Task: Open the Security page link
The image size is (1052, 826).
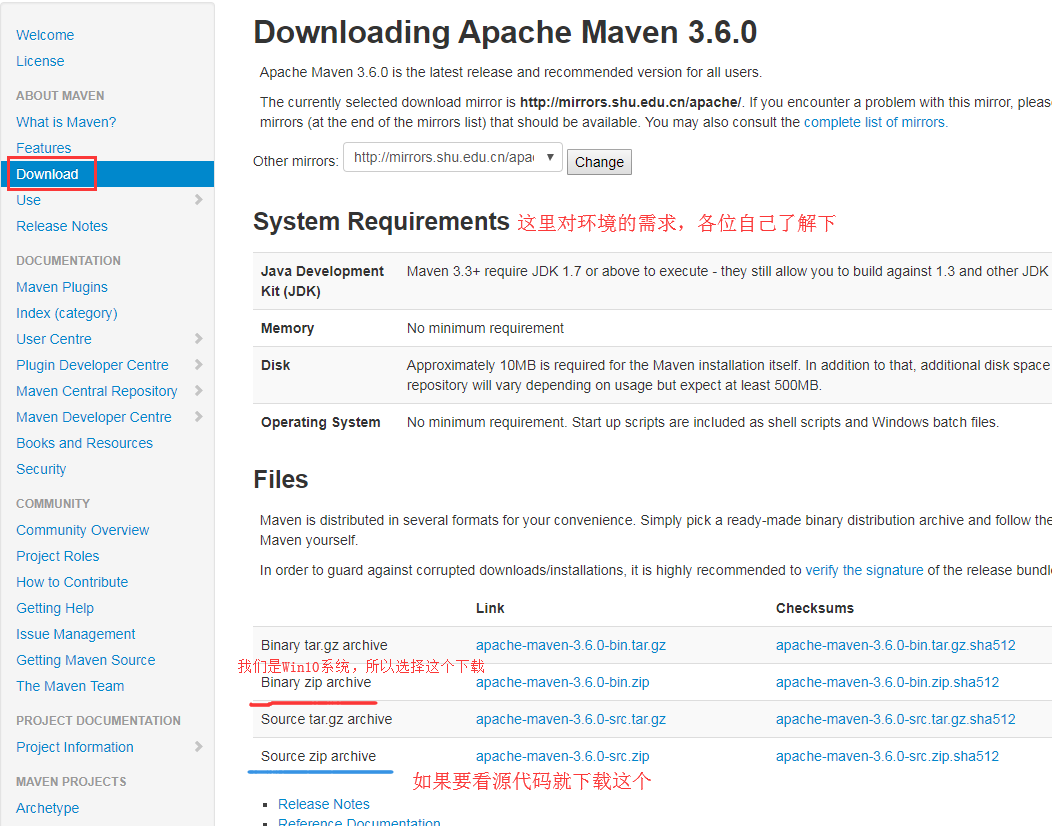Action: pyautogui.click(x=41, y=469)
